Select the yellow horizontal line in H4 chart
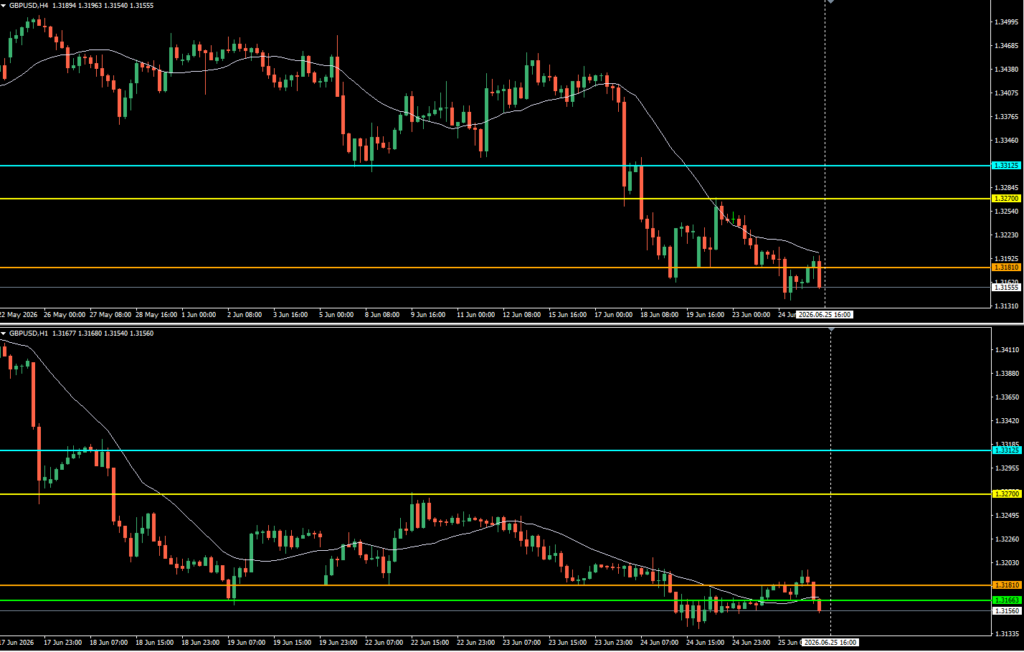1024x652 pixels. tap(495, 199)
